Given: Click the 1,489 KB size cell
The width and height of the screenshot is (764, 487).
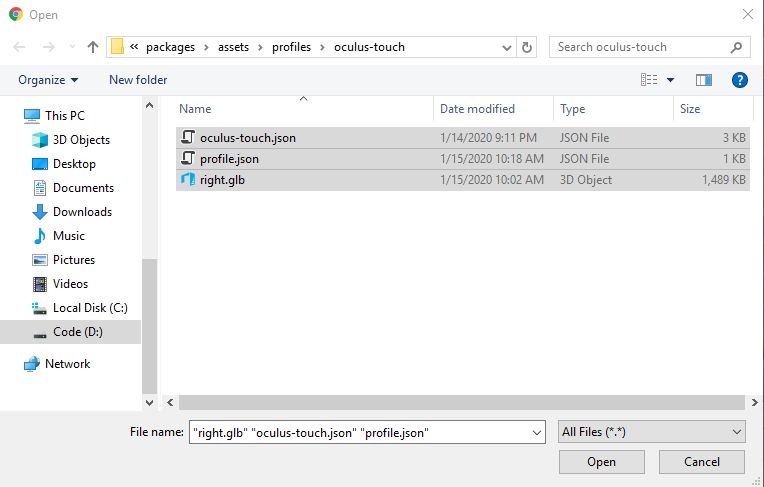Looking at the screenshot, I should pyautogui.click(x=724, y=180).
